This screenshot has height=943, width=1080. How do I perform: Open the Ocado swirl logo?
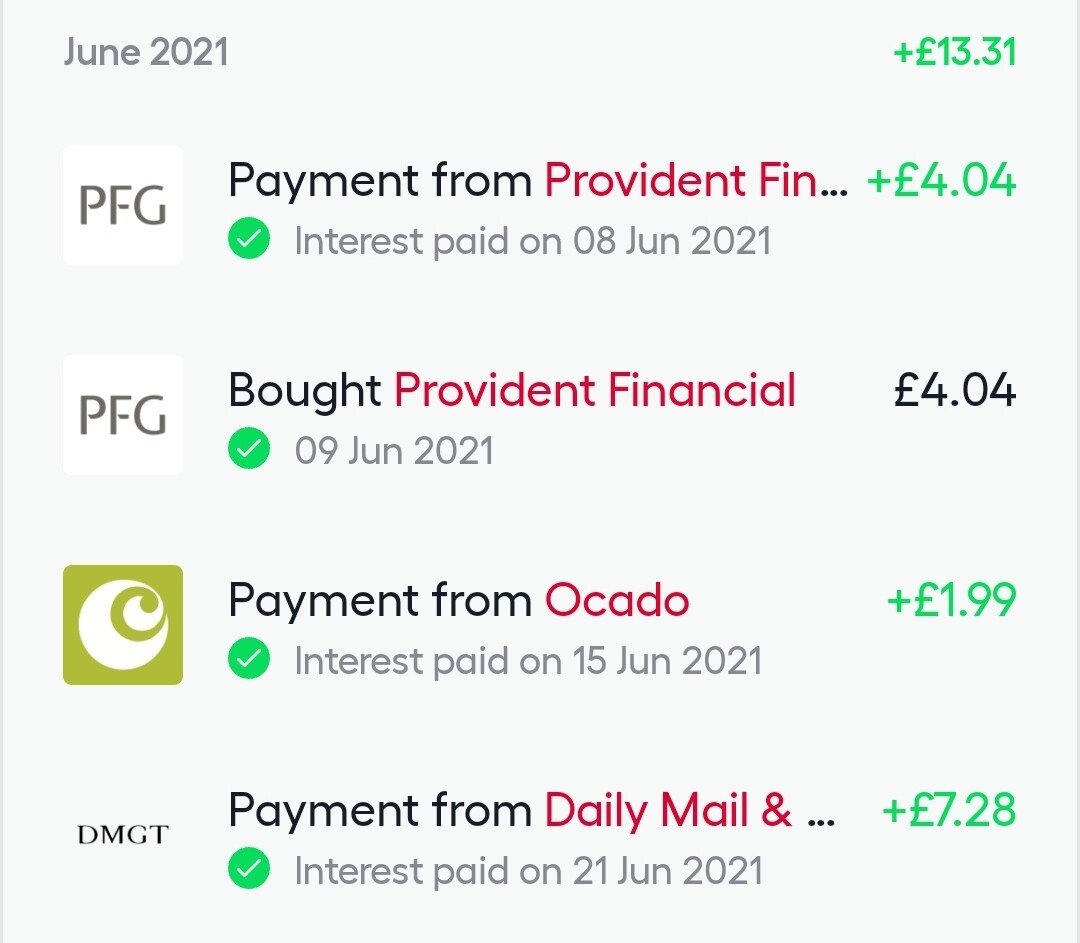[x=123, y=625]
